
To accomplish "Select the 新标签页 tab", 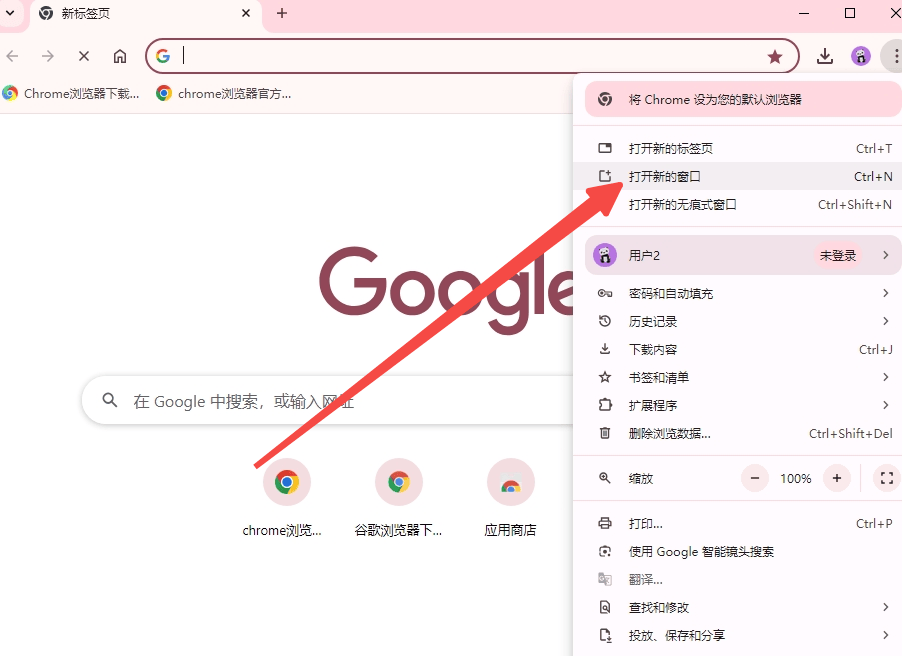I will (x=146, y=13).
